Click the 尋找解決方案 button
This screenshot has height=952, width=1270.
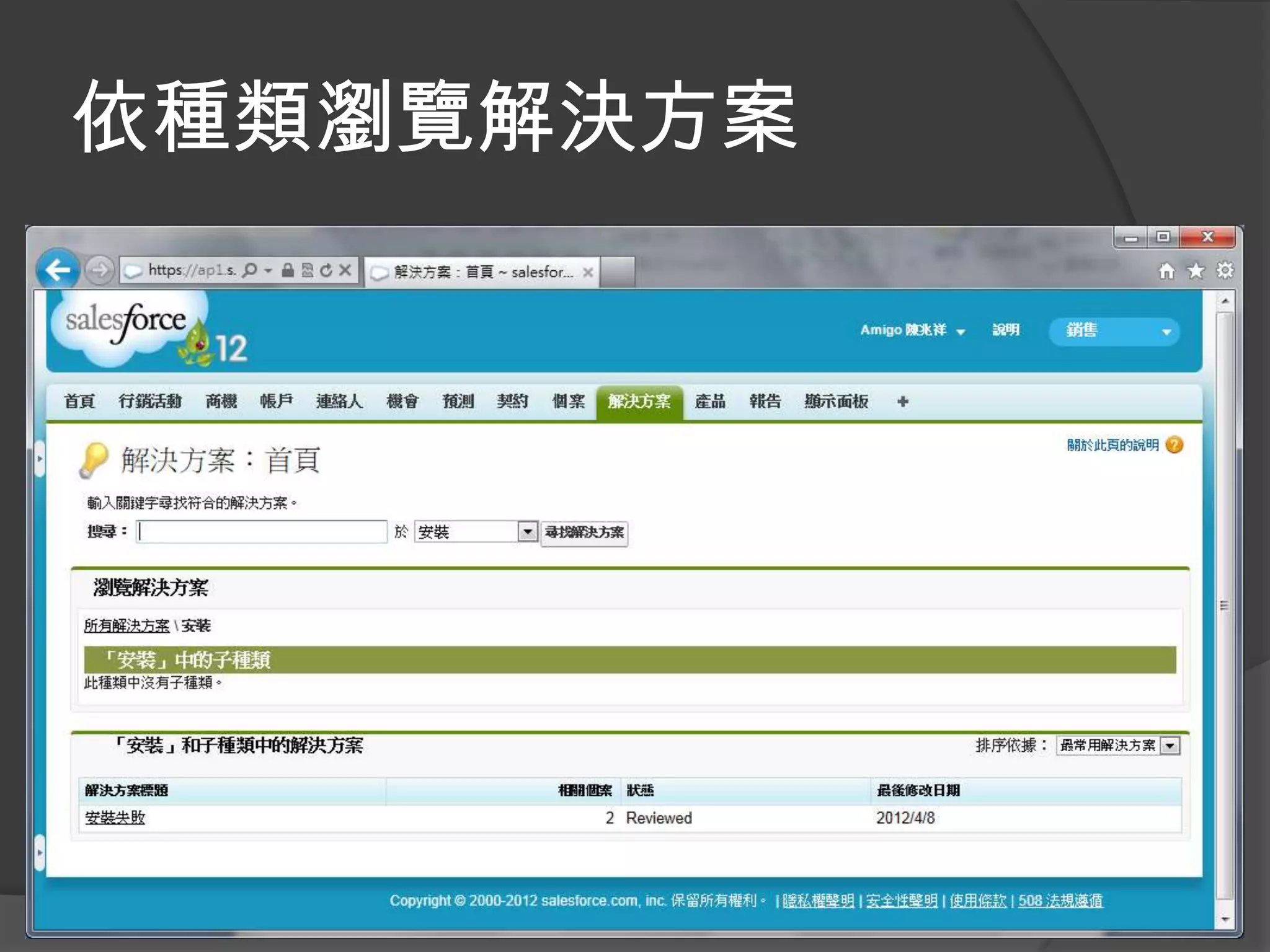(x=584, y=532)
